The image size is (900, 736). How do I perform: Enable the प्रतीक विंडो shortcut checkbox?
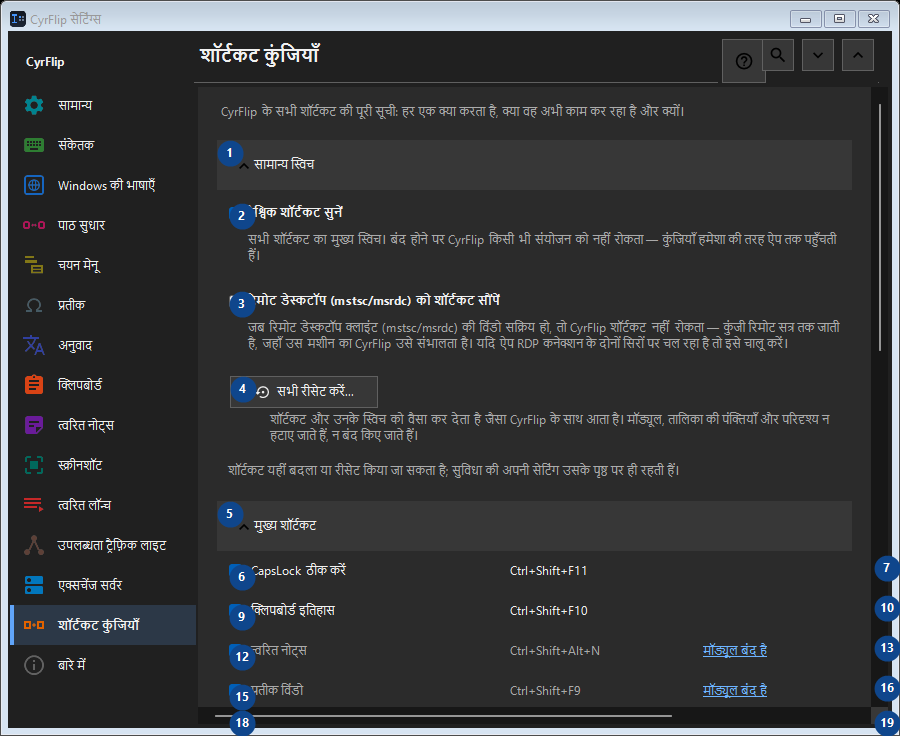[x=236, y=691]
